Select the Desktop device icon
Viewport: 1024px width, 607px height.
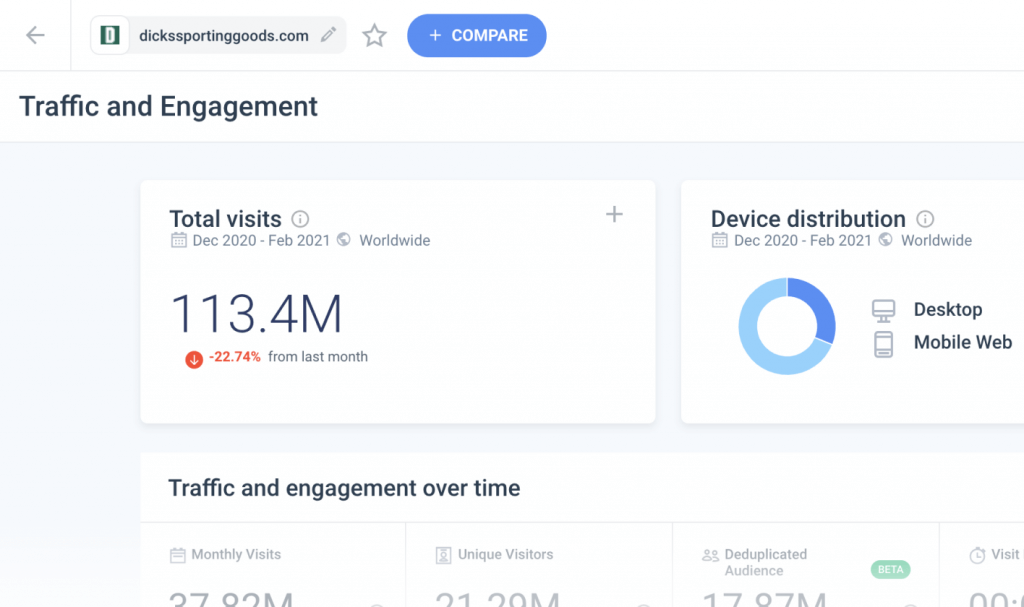pos(884,309)
